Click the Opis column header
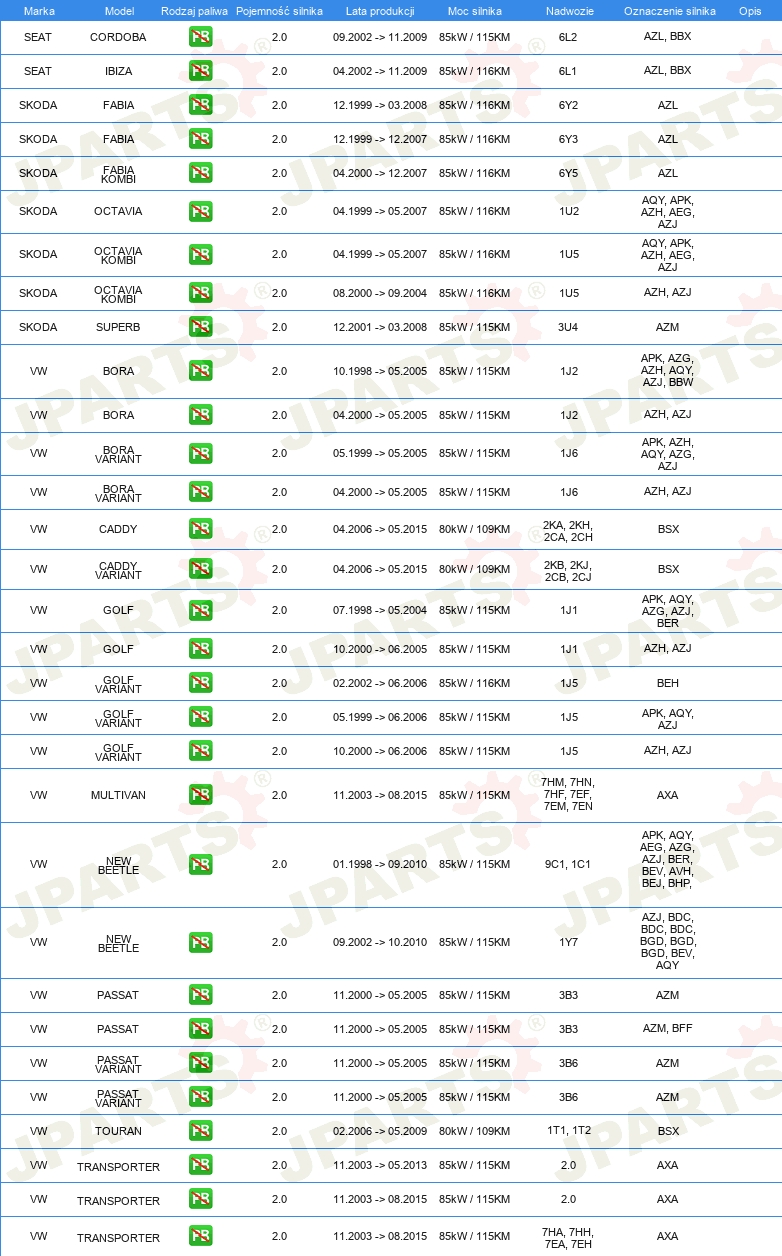 tap(749, 10)
